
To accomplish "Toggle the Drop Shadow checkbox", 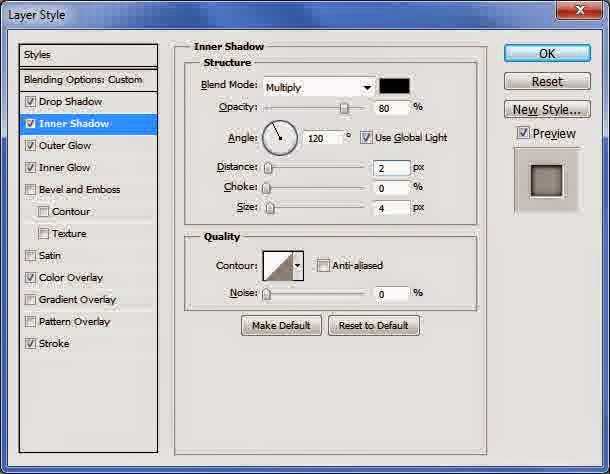I will click(30, 102).
